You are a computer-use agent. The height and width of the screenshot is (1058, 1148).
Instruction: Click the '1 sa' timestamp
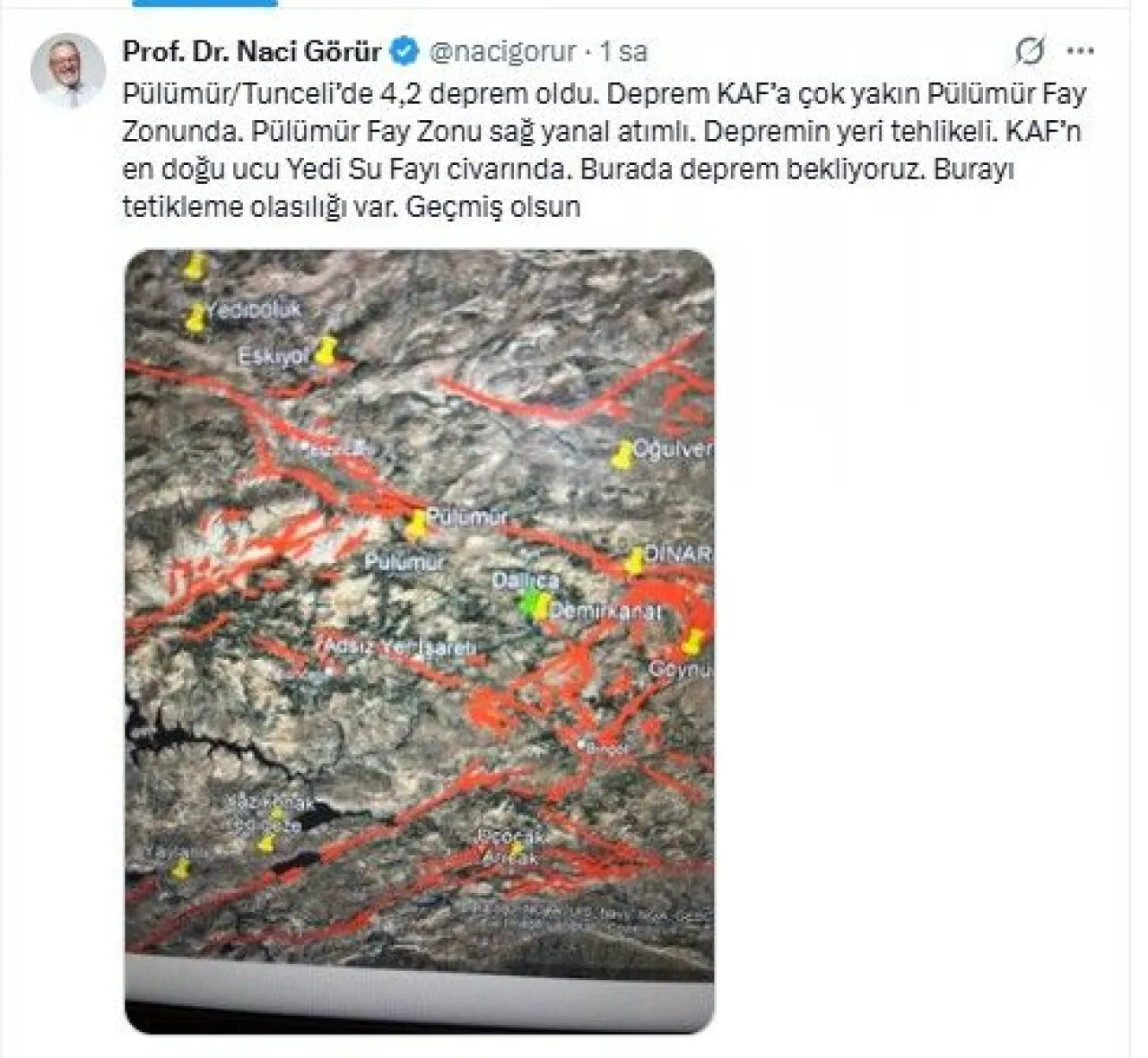point(623,52)
